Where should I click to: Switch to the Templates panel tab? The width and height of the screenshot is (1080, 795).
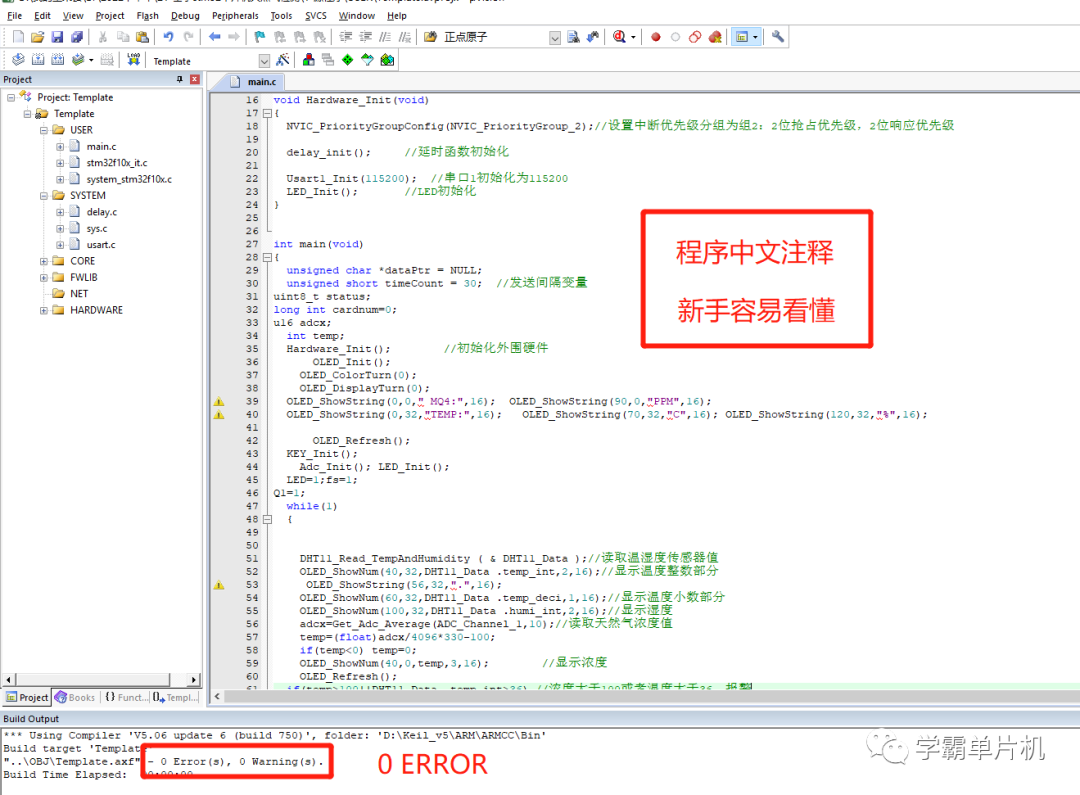click(175, 697)
